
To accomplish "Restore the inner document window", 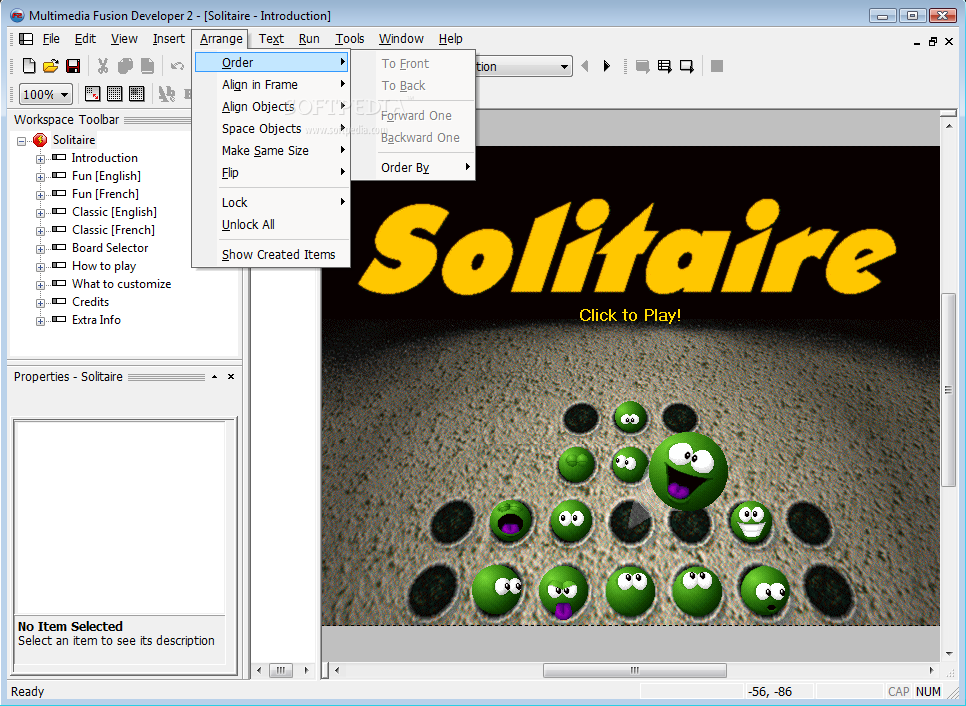I will [x=933, y=41].
